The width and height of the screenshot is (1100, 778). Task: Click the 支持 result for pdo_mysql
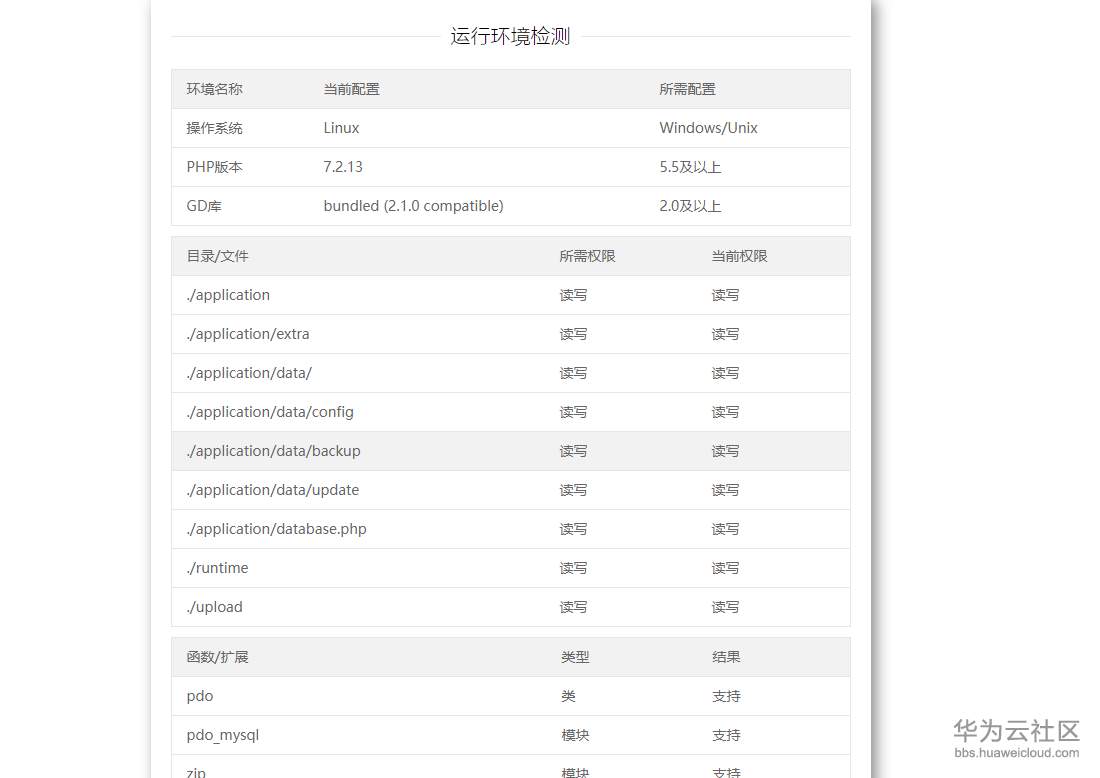[x=726, y=735]
